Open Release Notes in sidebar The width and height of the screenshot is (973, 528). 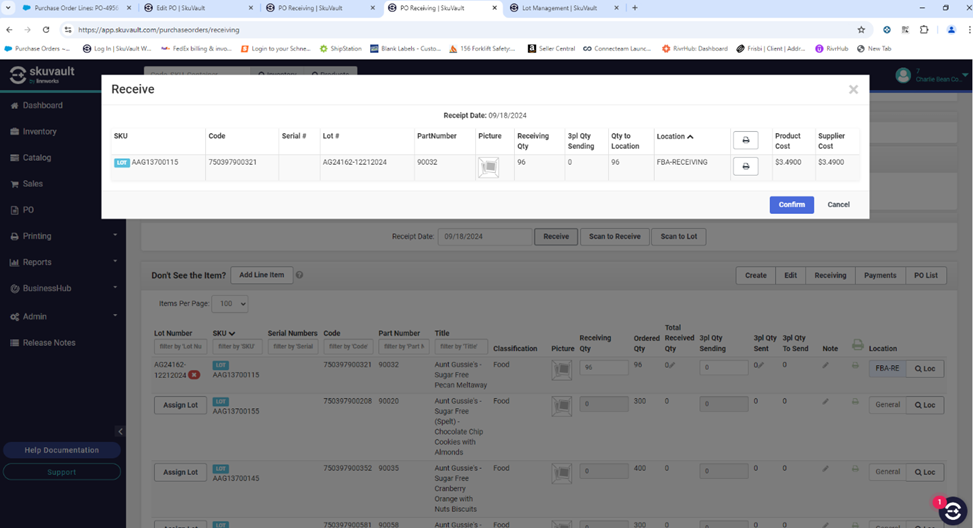click(x=48, y=342)
